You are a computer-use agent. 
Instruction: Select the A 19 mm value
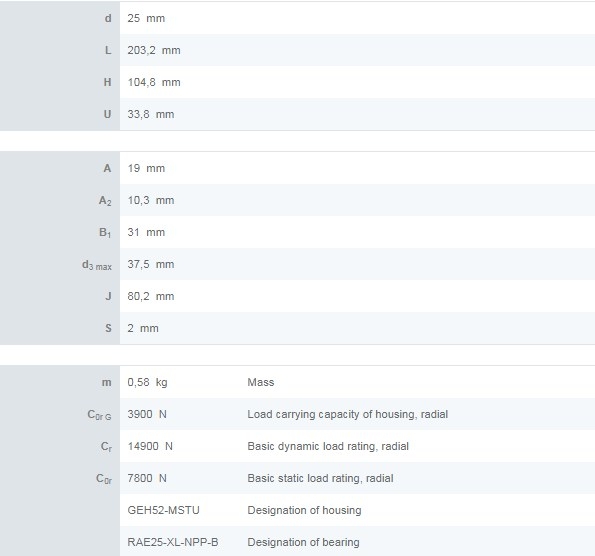point(146,168)
